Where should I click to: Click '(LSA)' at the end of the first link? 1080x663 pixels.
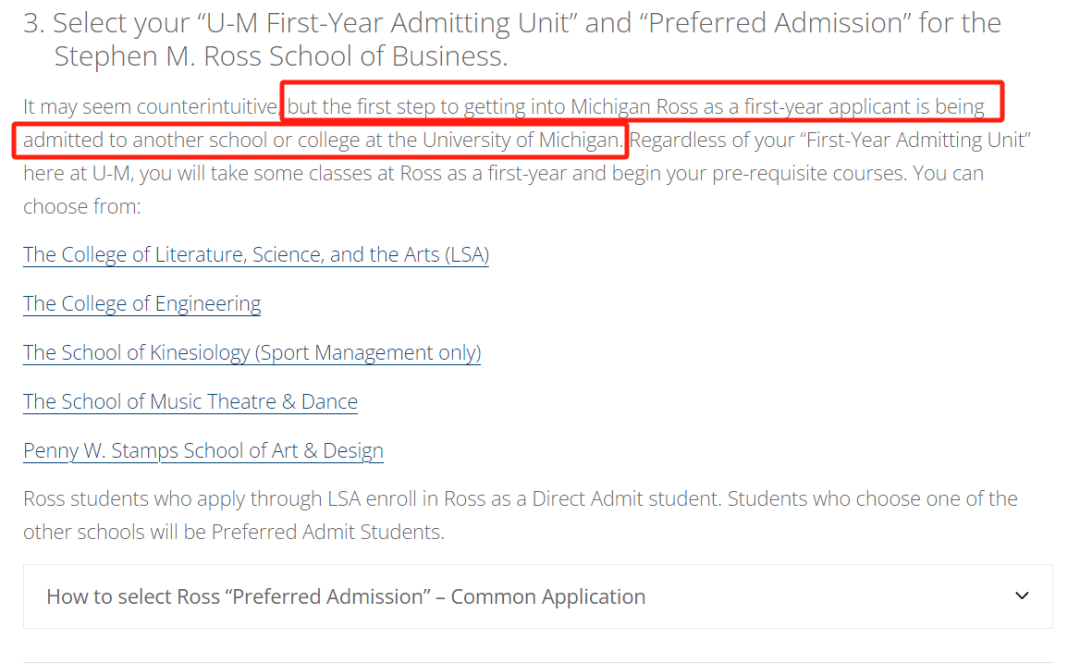(467, 254)
